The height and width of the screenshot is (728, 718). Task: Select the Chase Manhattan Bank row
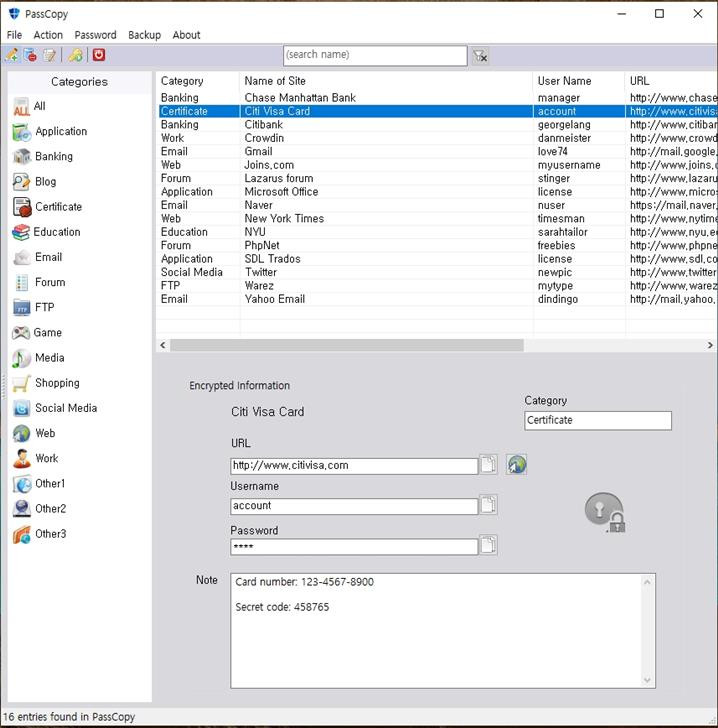[437, 98]
